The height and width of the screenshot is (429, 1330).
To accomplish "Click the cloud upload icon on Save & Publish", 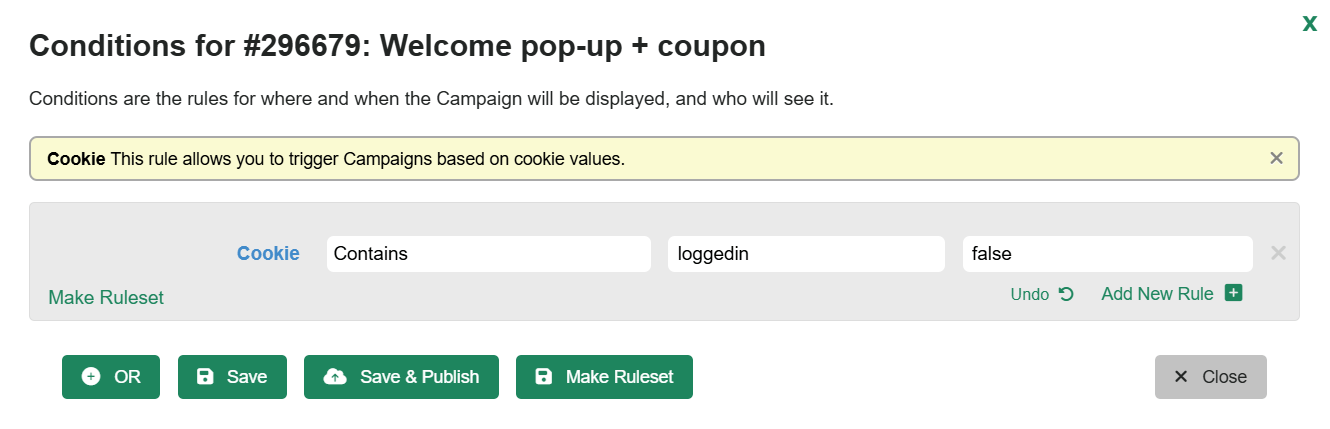I will [x=335, y=377].
